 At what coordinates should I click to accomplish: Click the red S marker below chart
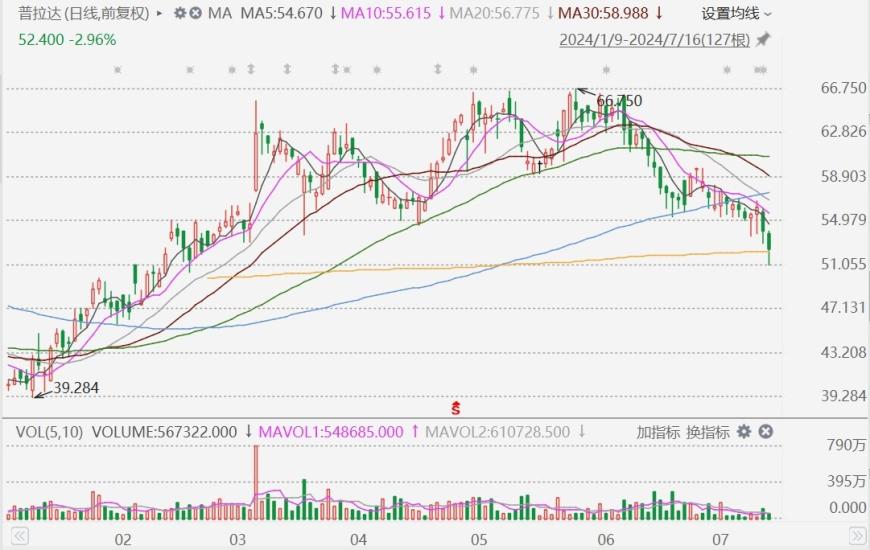tap(456, 406)
